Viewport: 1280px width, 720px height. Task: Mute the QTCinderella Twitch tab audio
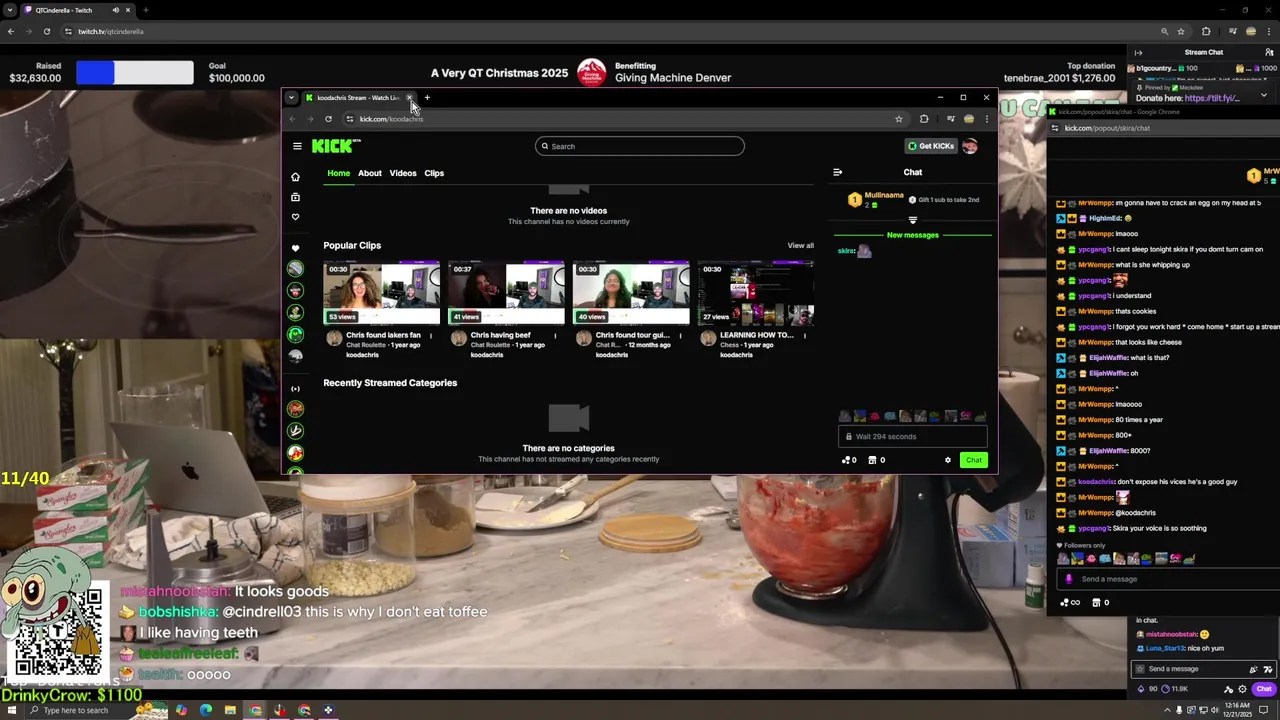(x=115, y=10)
